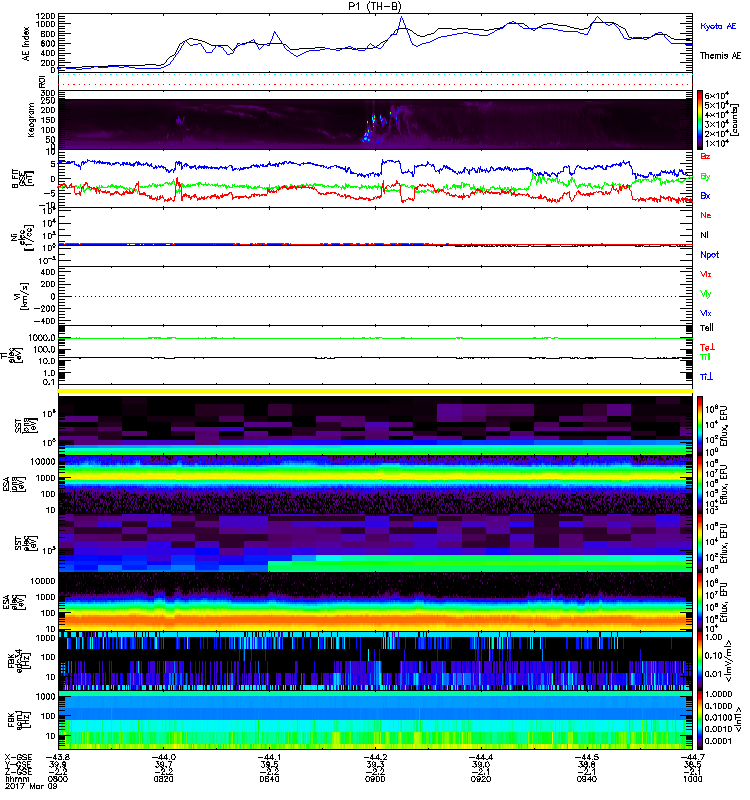
Task: Click the "0820" time tick label
Action: [x=163, y=779]
